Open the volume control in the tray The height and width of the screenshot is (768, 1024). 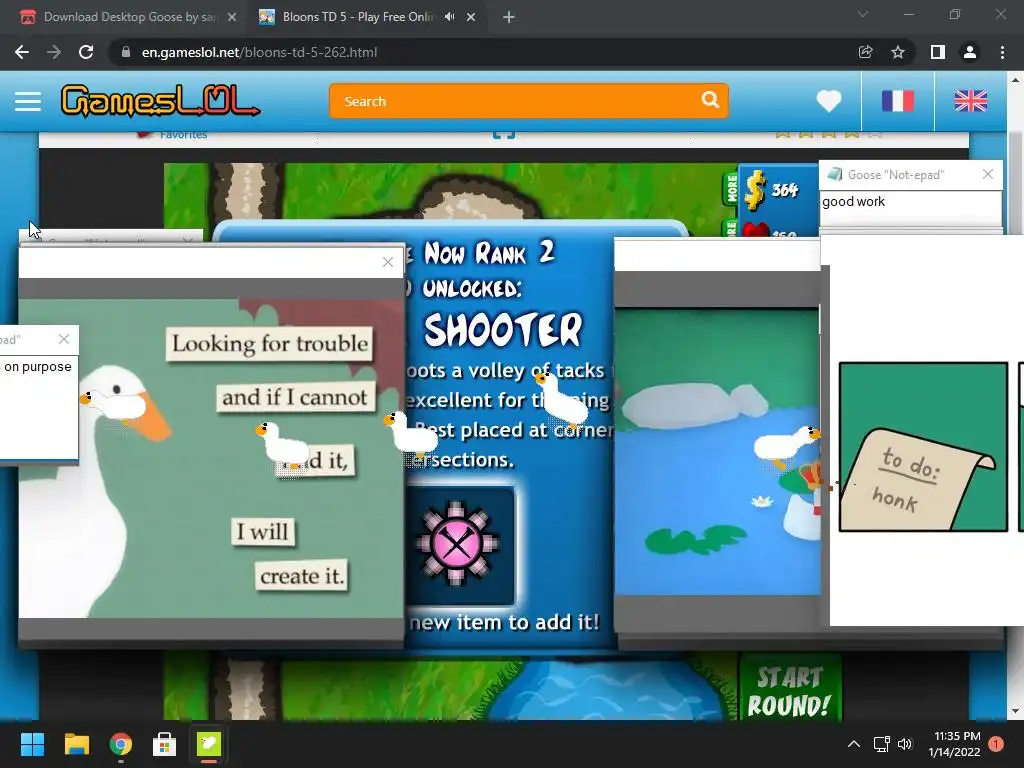click(x=905, y=744)
